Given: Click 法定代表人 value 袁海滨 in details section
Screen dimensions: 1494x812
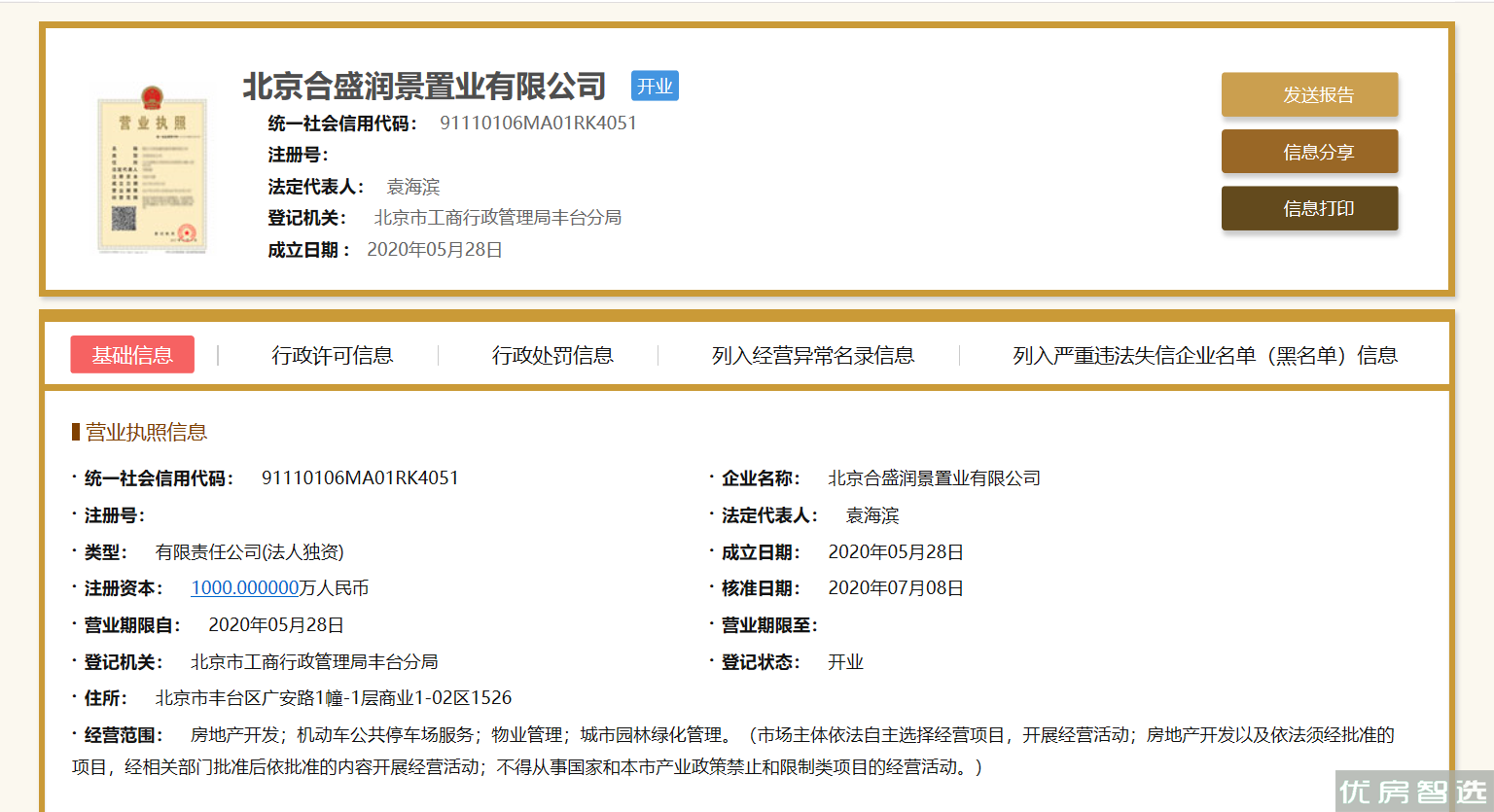Looking at the screenshot, I should (872, 514).
